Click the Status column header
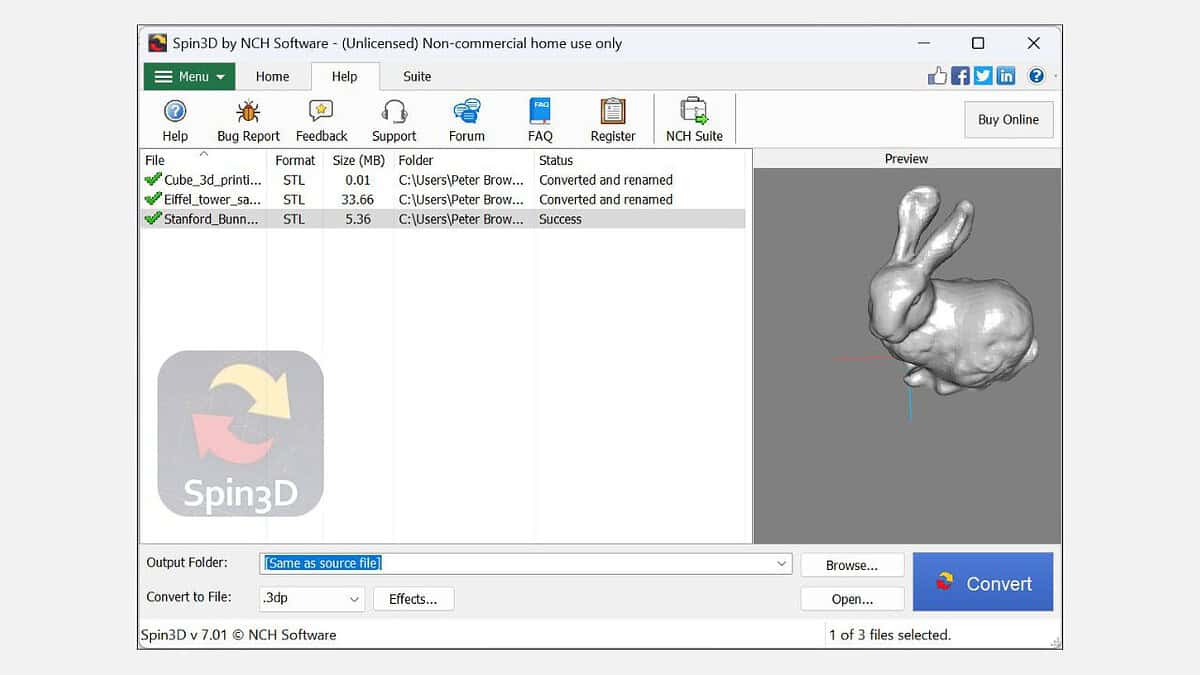 [641, 160]
